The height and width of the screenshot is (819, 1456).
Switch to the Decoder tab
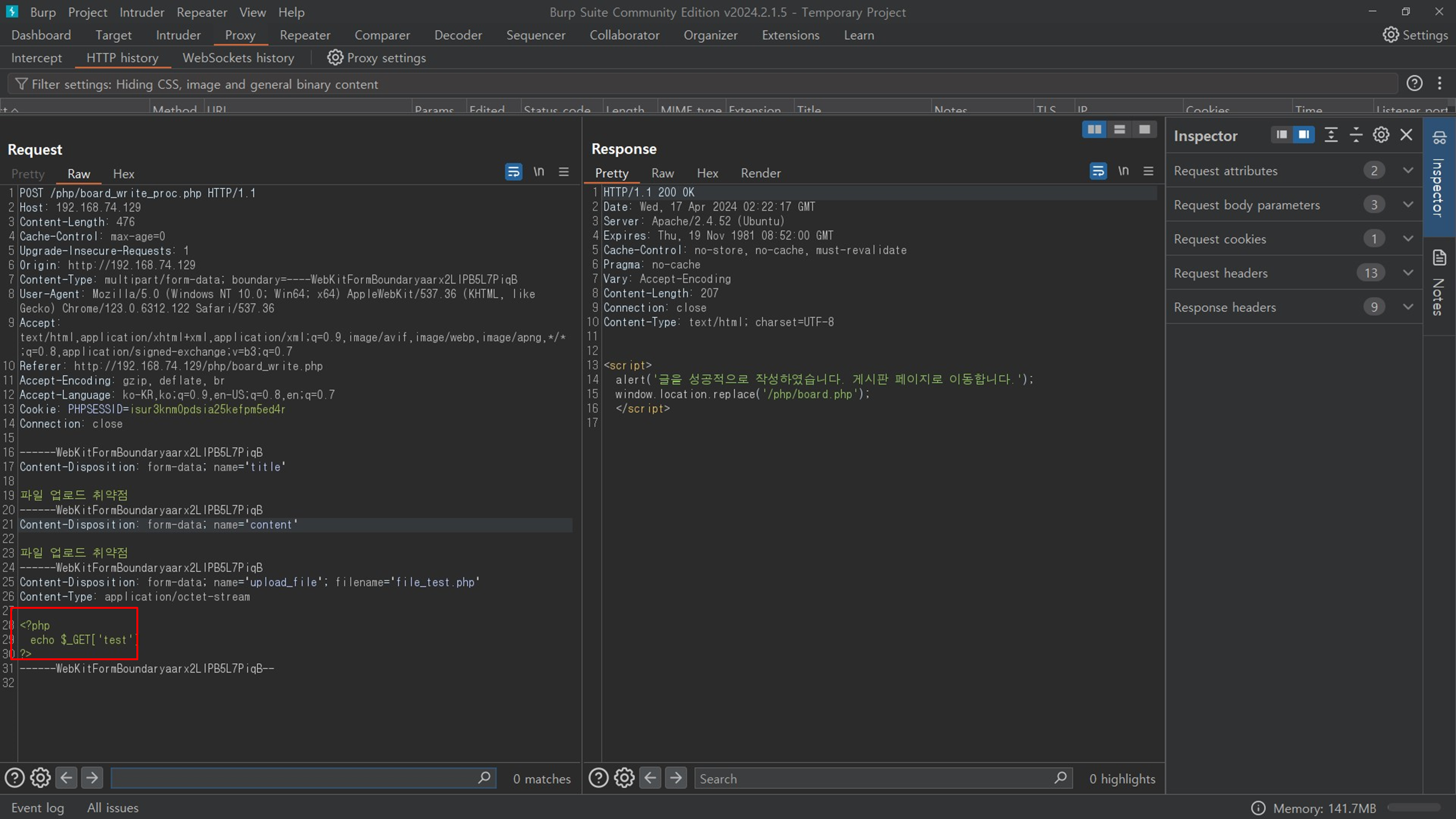click(x=458, y=35)
